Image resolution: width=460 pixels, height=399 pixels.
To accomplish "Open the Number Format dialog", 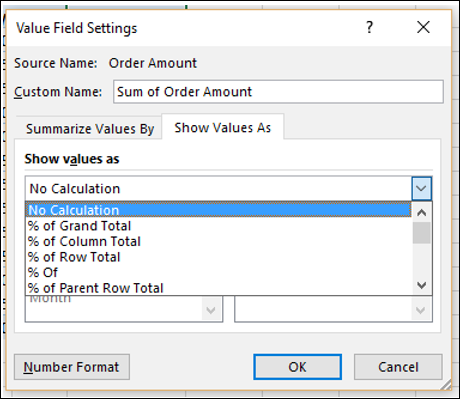I will [x=72, y=367].
